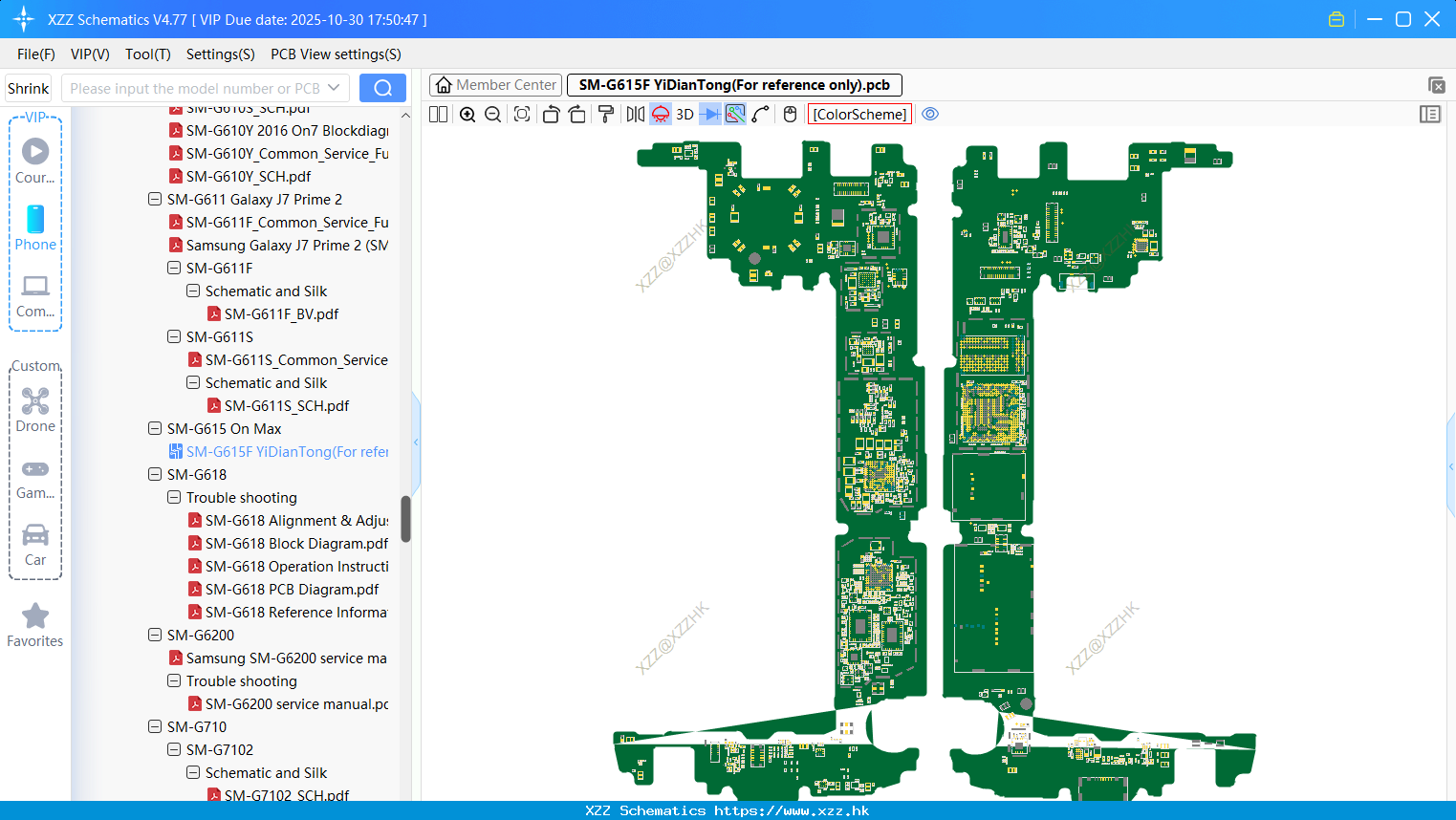Open the Settings(S) menu
This screenshot has height=820, width=1456.
coord(221,54)
